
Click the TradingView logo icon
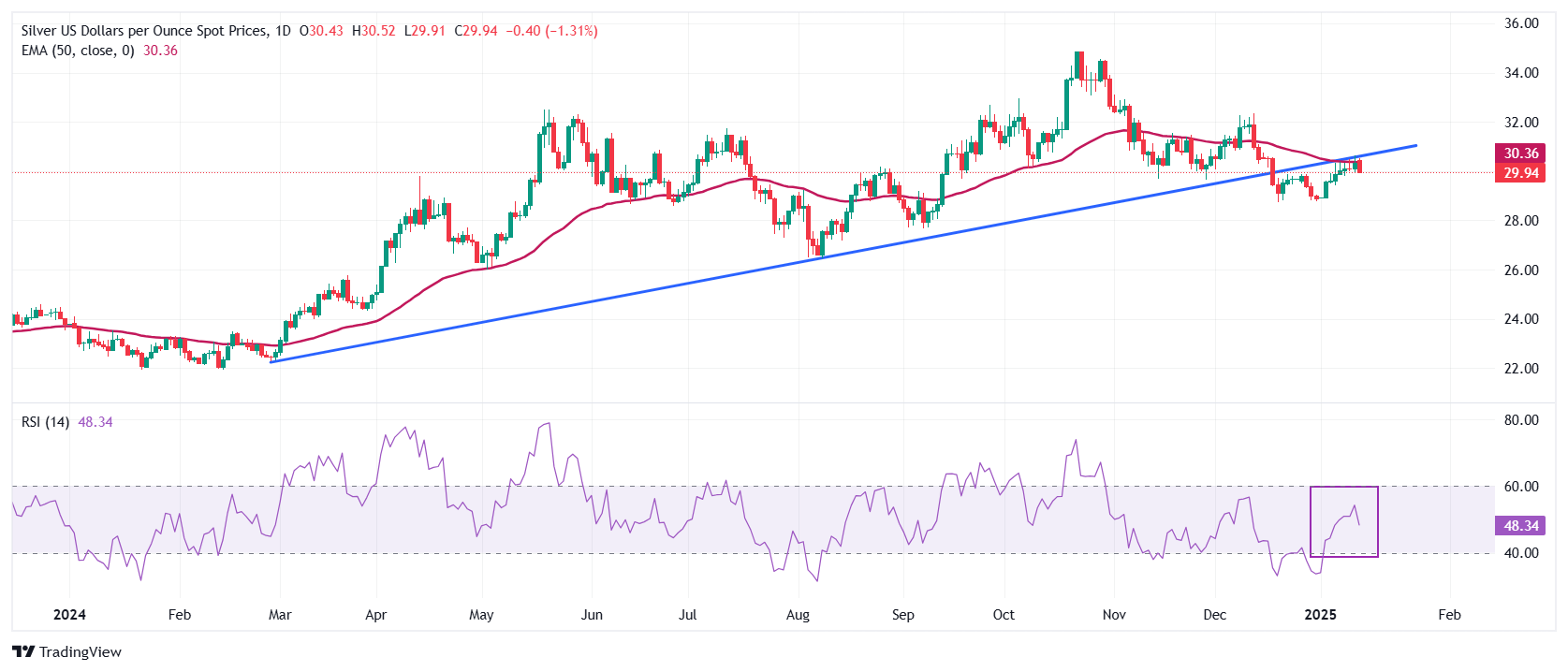[x=23, y=652]
